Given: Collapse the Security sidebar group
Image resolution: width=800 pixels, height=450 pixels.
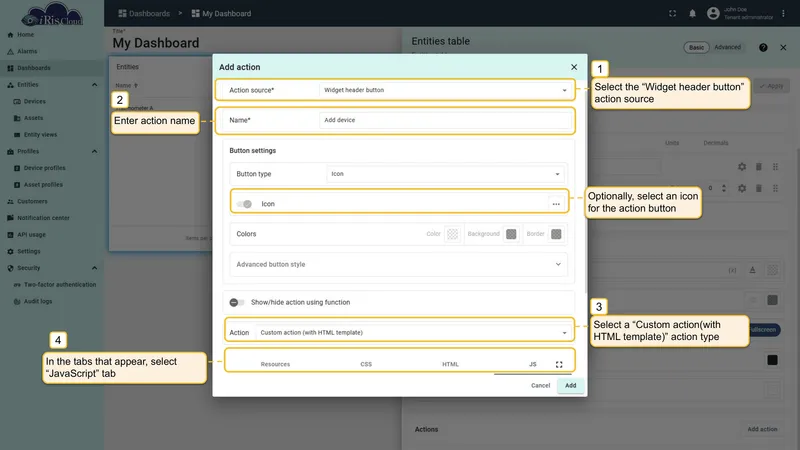Looking at the screenshot, I should [x=94, y=268].
